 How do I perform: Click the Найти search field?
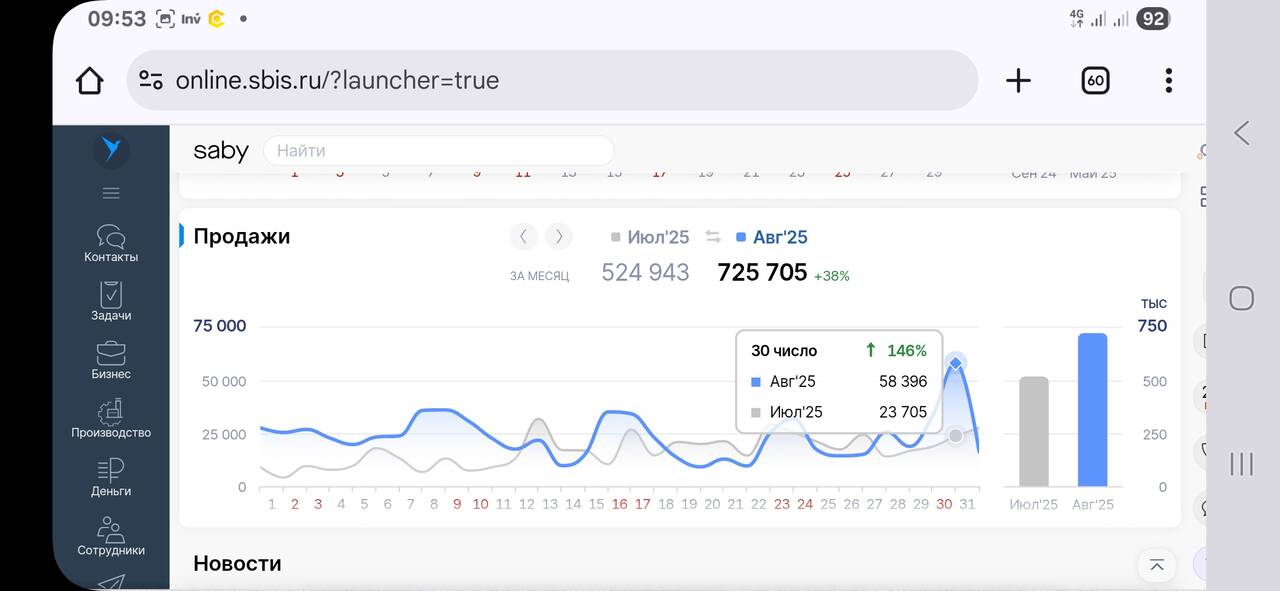[x=438, y=151]
